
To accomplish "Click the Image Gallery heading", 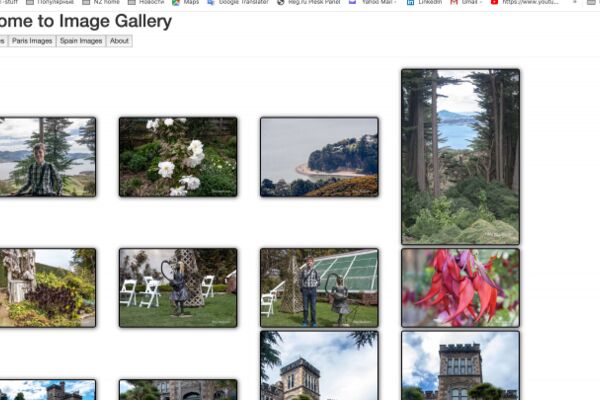I will [x=86, y=21].
